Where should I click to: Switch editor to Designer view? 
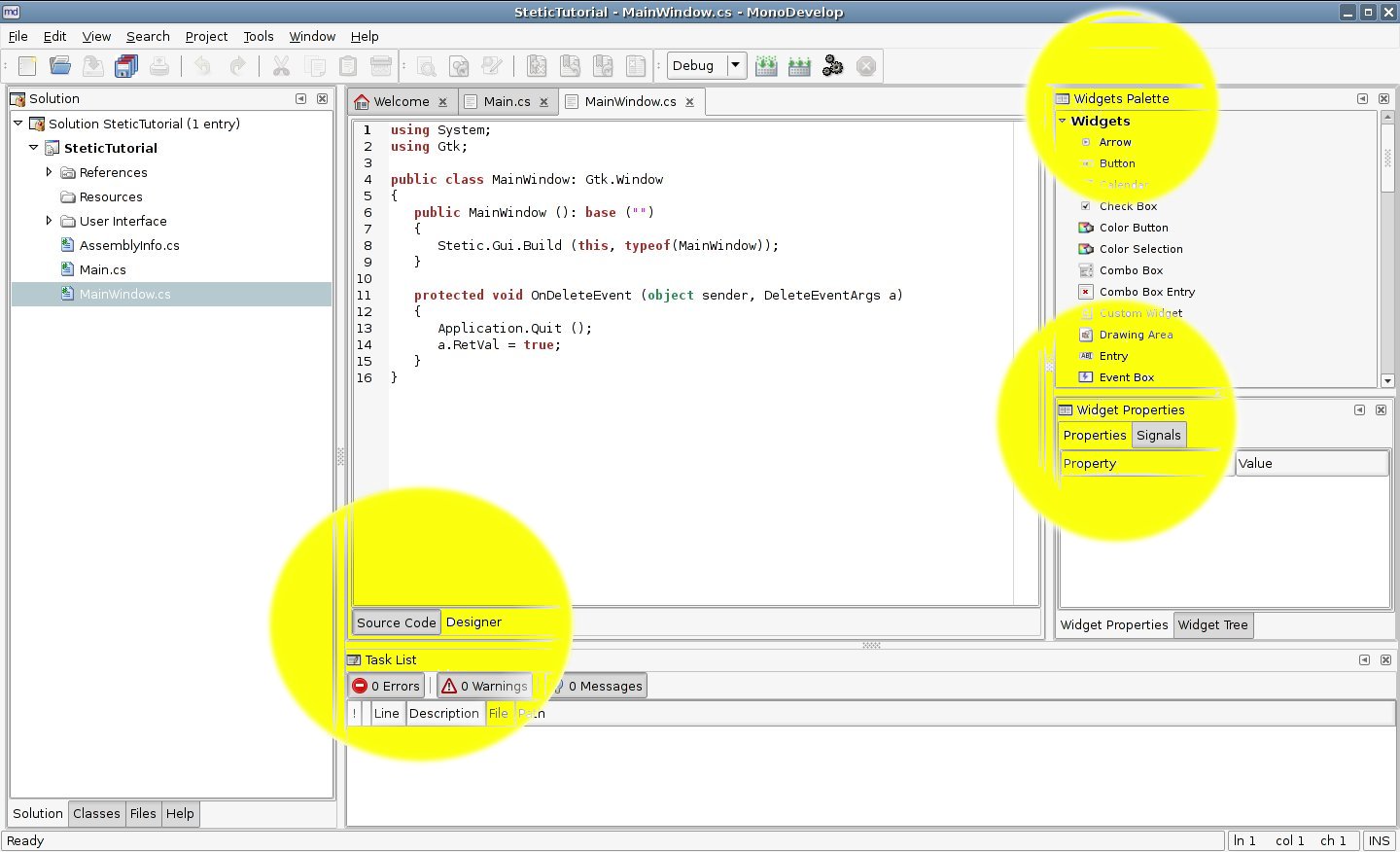tap(473, 622)
